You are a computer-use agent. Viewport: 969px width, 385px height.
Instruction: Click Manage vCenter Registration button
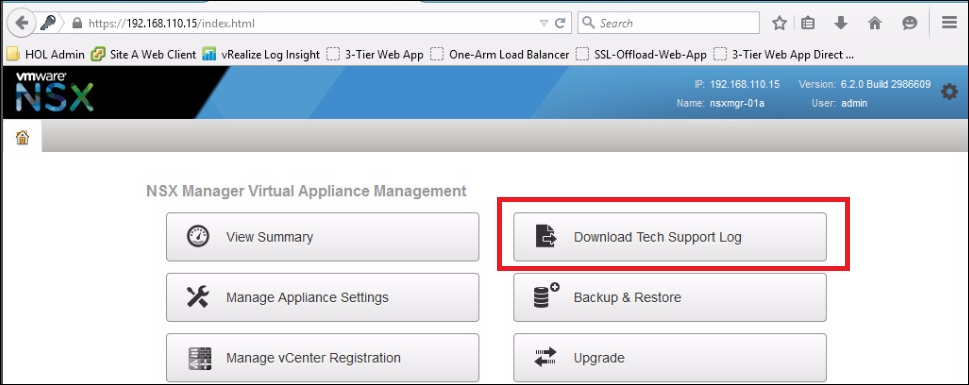pyautogui.click(x=322, y=358)
